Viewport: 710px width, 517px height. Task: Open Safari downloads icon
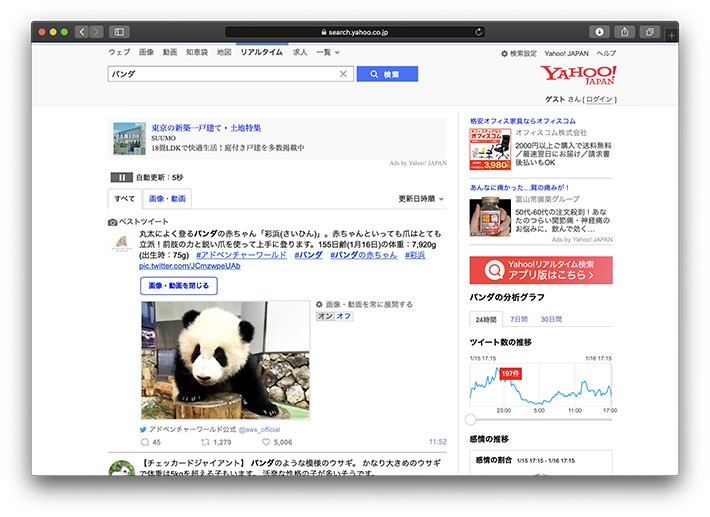point(599,32)
